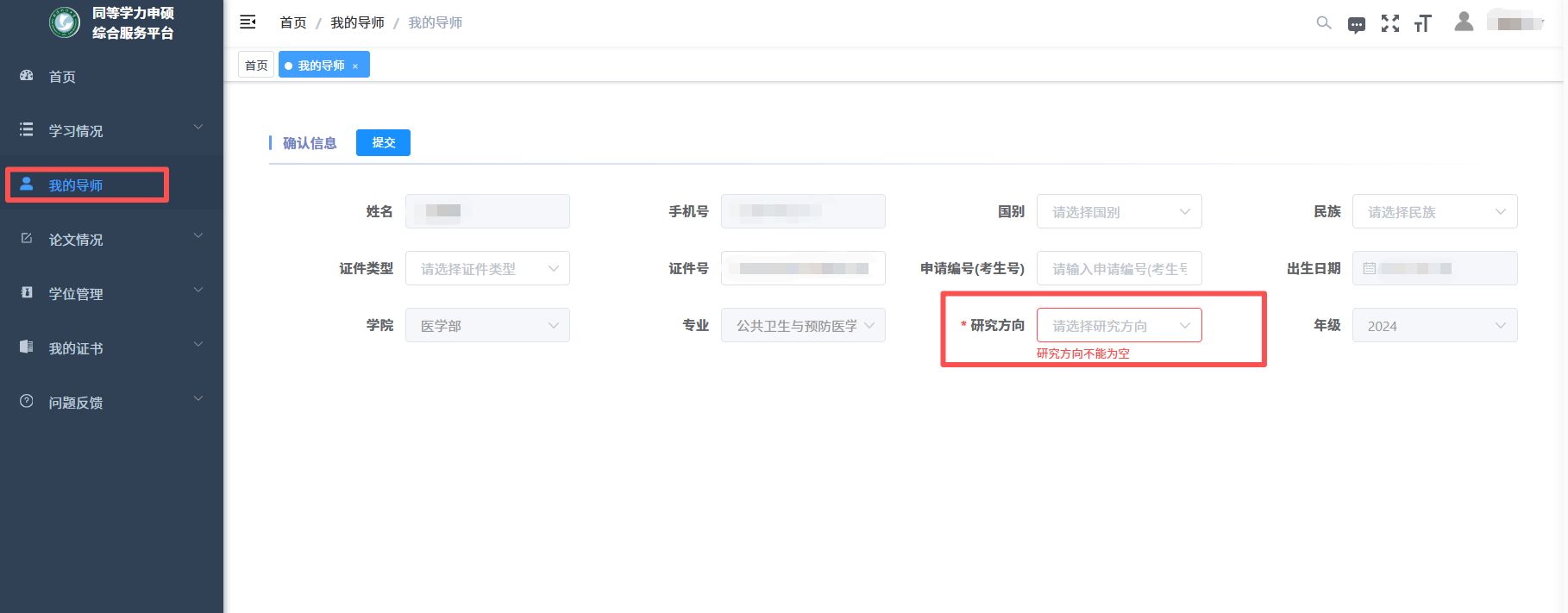The width and height of the screenshot is (1568, 613).
Task: Expand the 学位管理 sidebar menu
Action: pyautogui.click(x=111, y=293)
